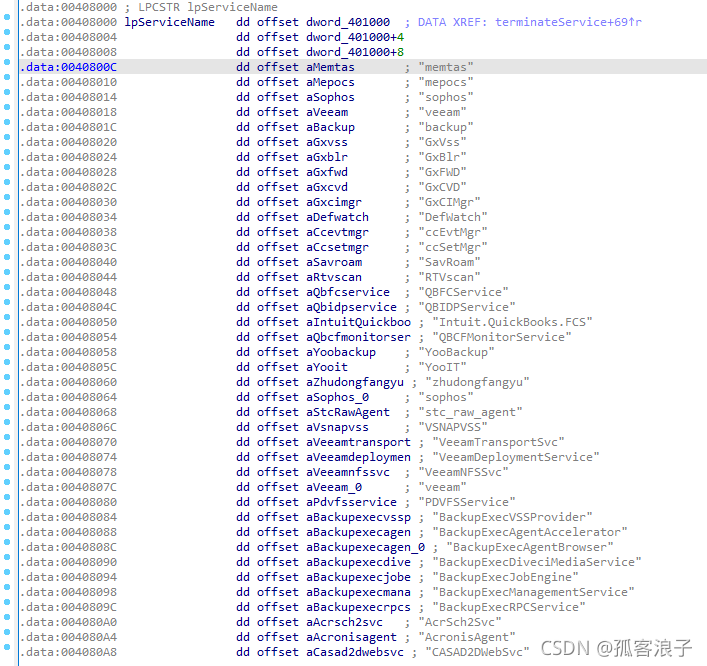This screenshot has width=707, height=666.
Task: Select the aVeeam_0 operand
Action: click(334, 487)
